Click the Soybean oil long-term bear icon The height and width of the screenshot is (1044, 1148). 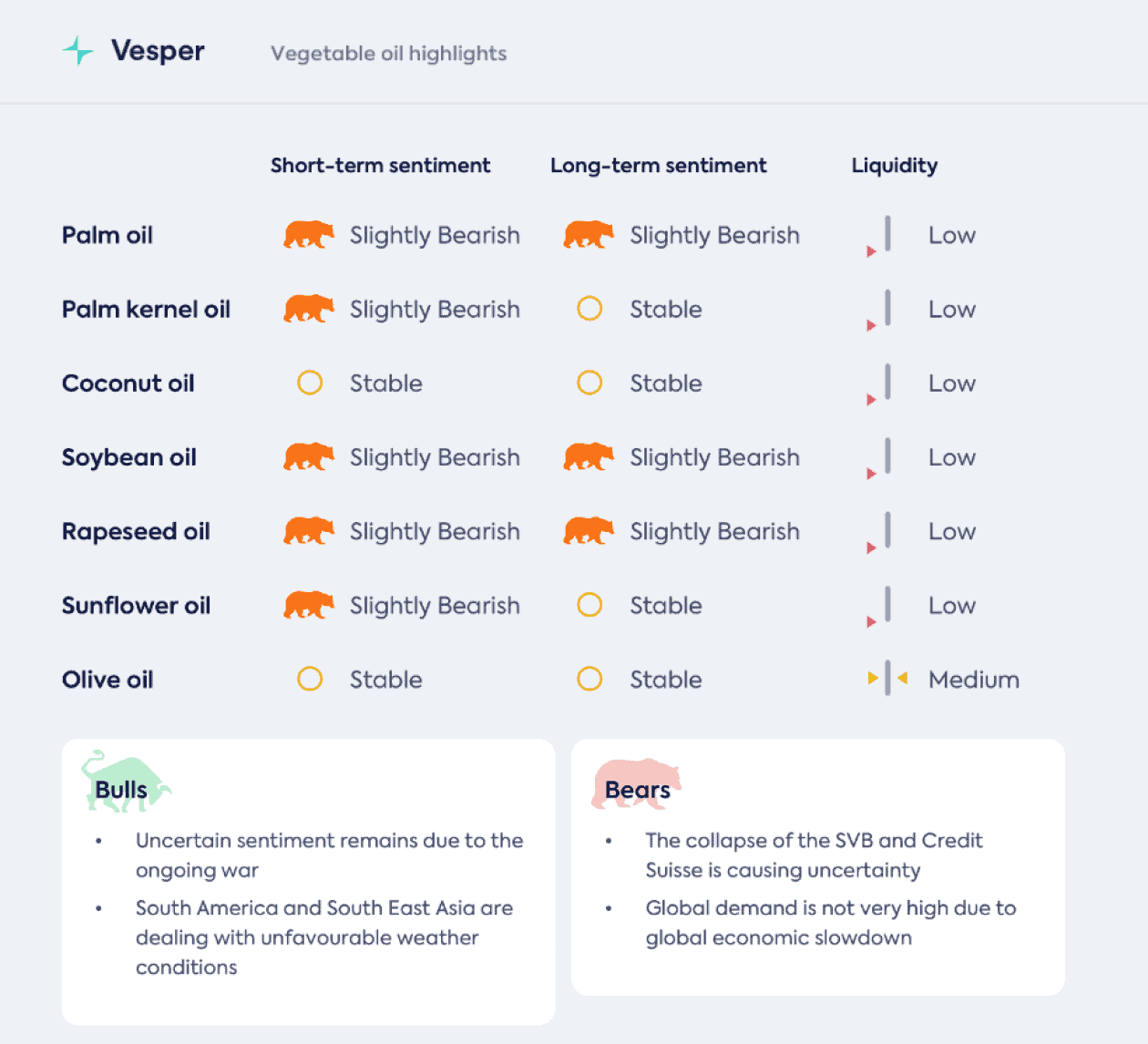589,456
